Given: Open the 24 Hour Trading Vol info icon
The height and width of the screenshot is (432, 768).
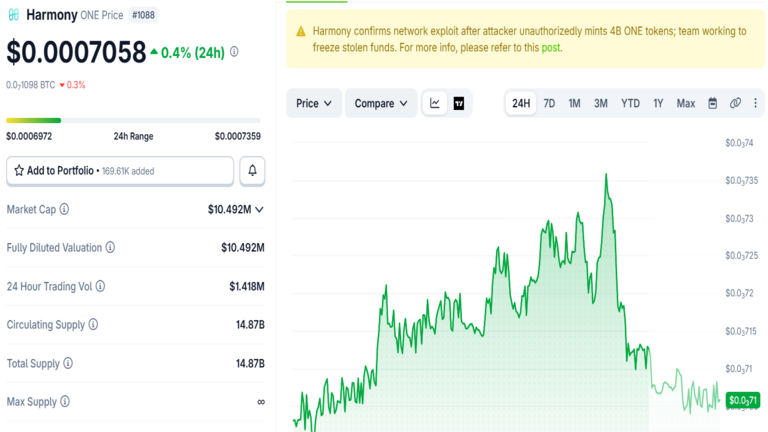Looking at the screenshot, I should [x=100, y=286].
